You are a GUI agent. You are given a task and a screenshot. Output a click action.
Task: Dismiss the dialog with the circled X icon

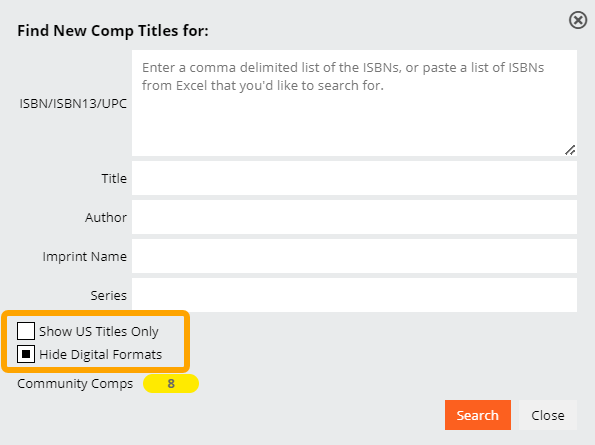click(x=578, y=20)
